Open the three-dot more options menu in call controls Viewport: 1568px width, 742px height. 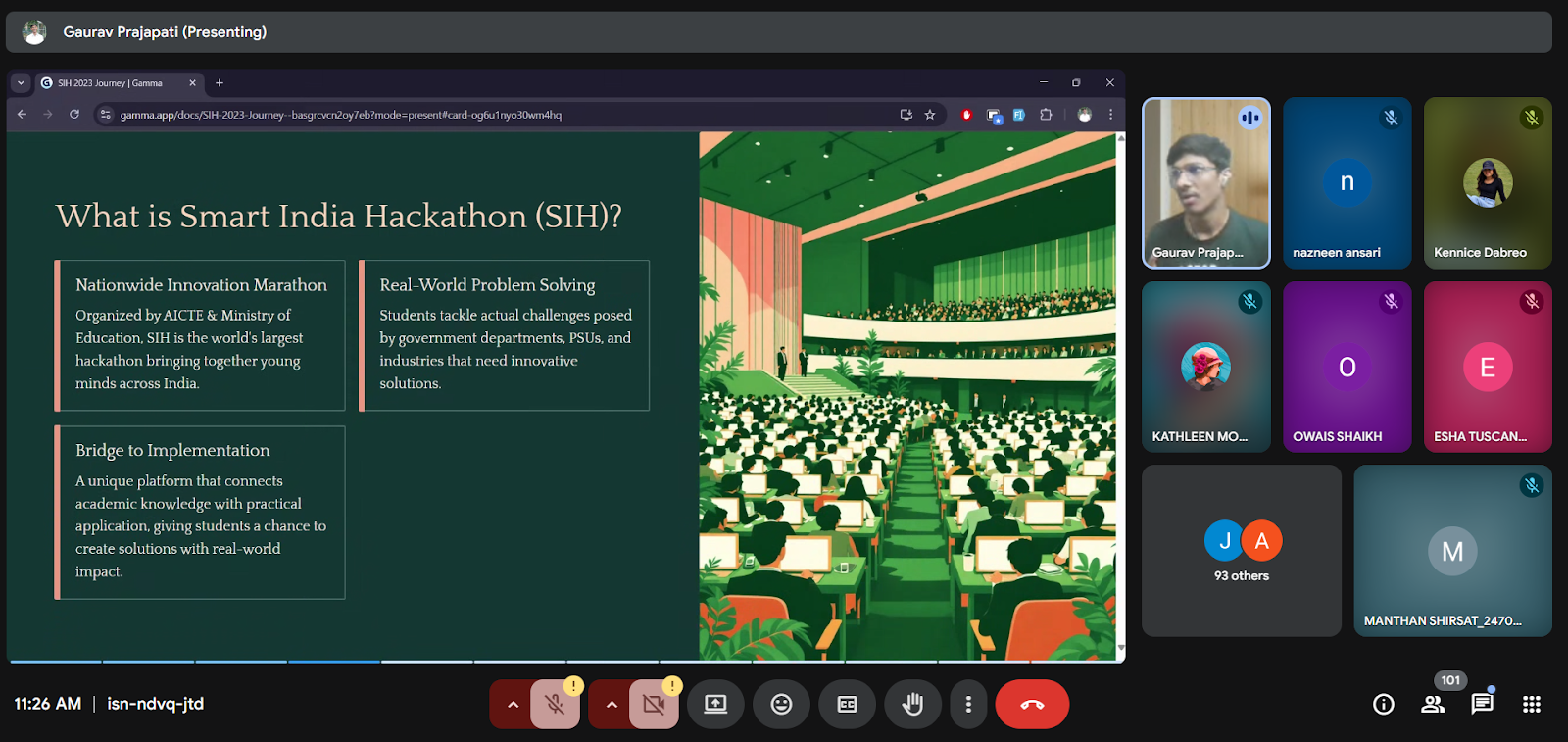tap(968, 705)
